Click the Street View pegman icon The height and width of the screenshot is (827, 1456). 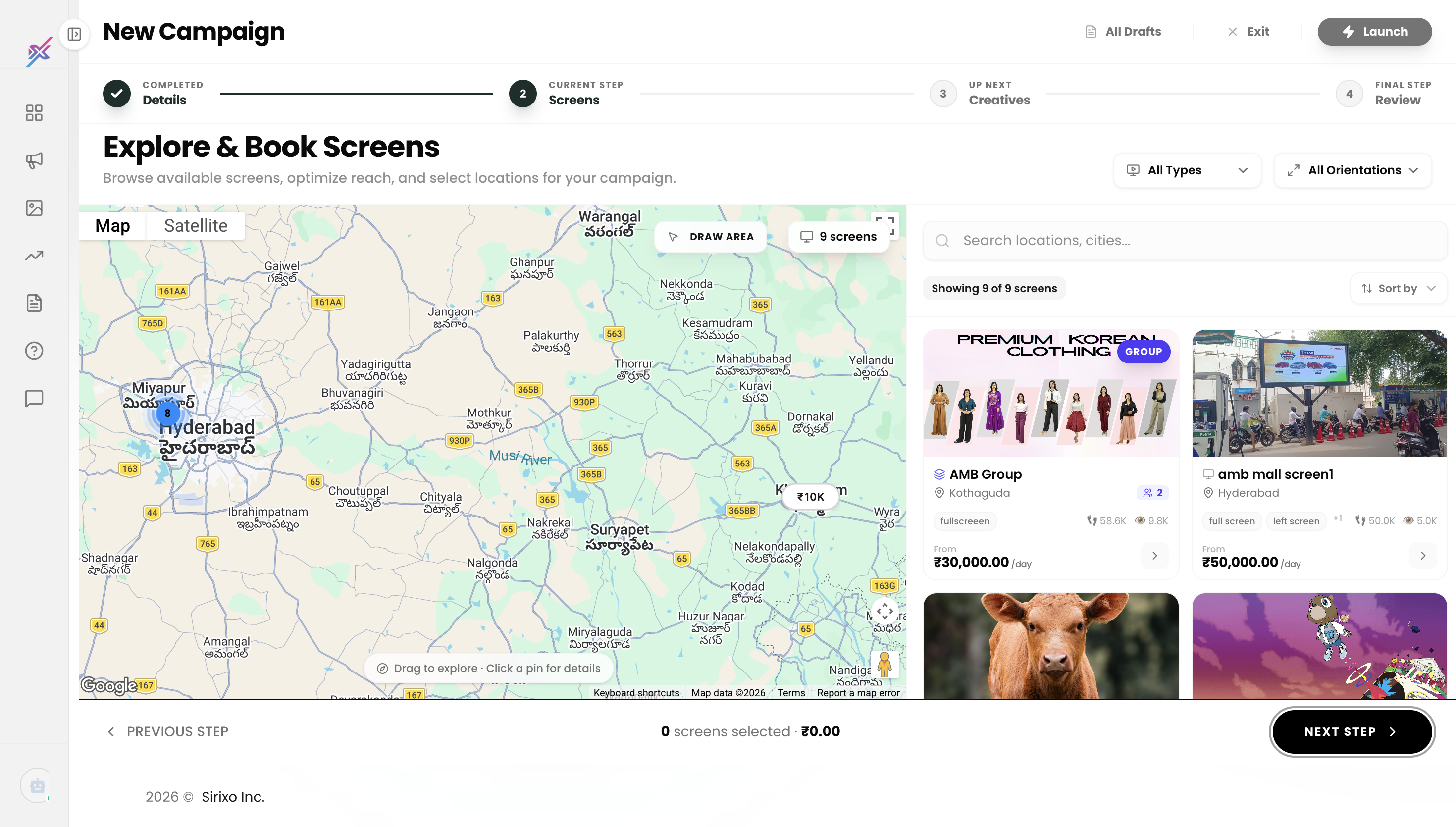coord(884,664)
